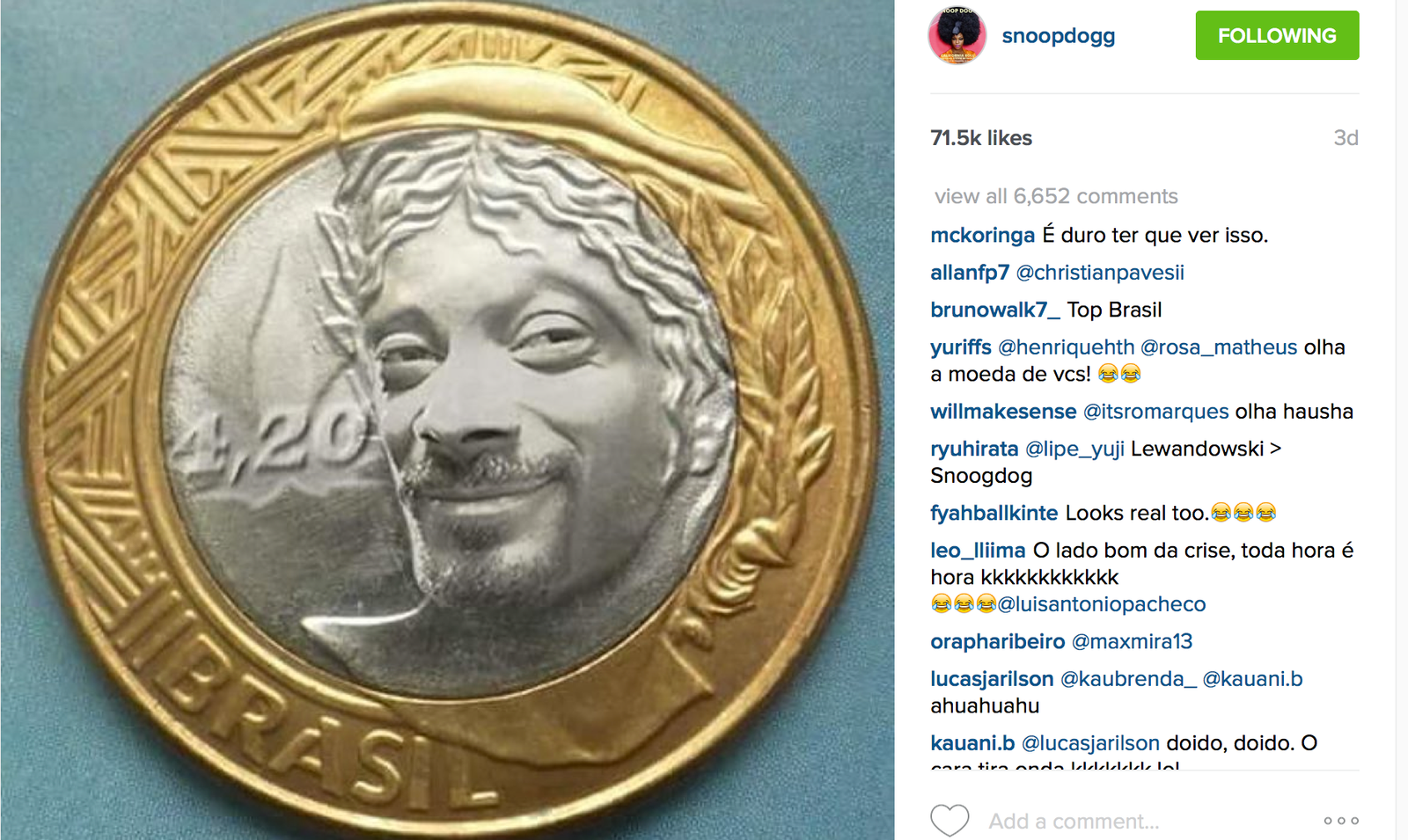Open the willmakesense profile
The image size is (1408, 840).
1003,412
